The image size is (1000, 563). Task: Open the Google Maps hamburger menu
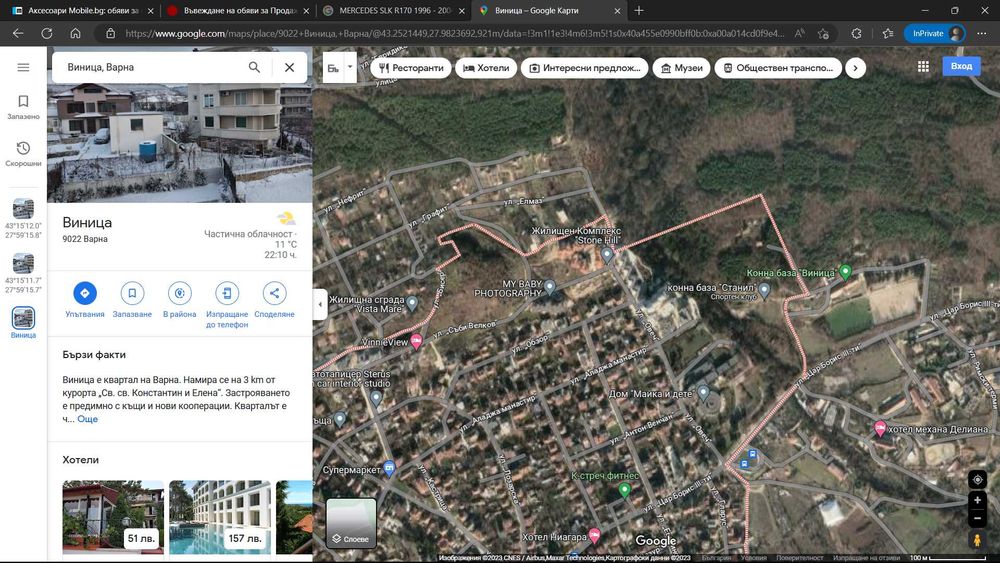click(x=23, y=67)
